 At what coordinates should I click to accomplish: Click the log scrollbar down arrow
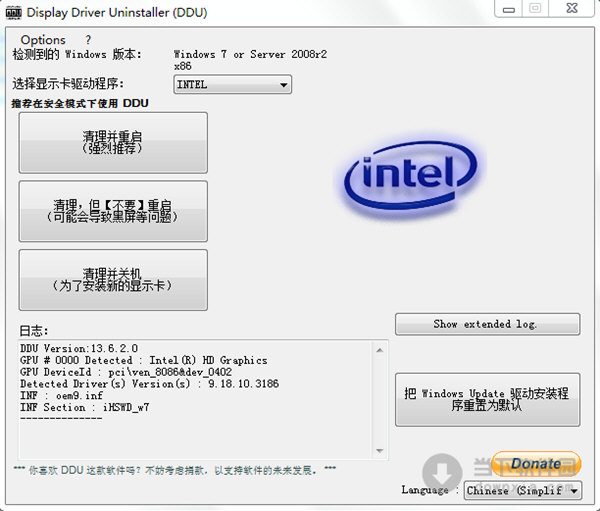point(380,451)
